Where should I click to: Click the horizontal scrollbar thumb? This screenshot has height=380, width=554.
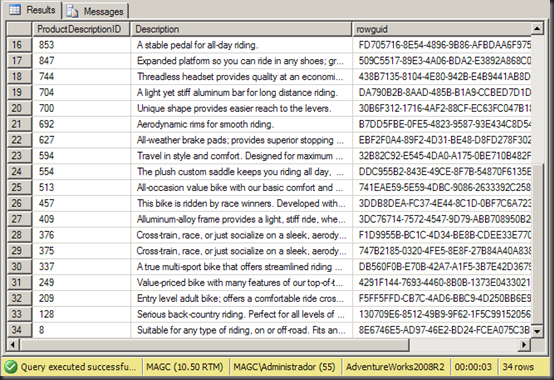[x=214, y=344]
